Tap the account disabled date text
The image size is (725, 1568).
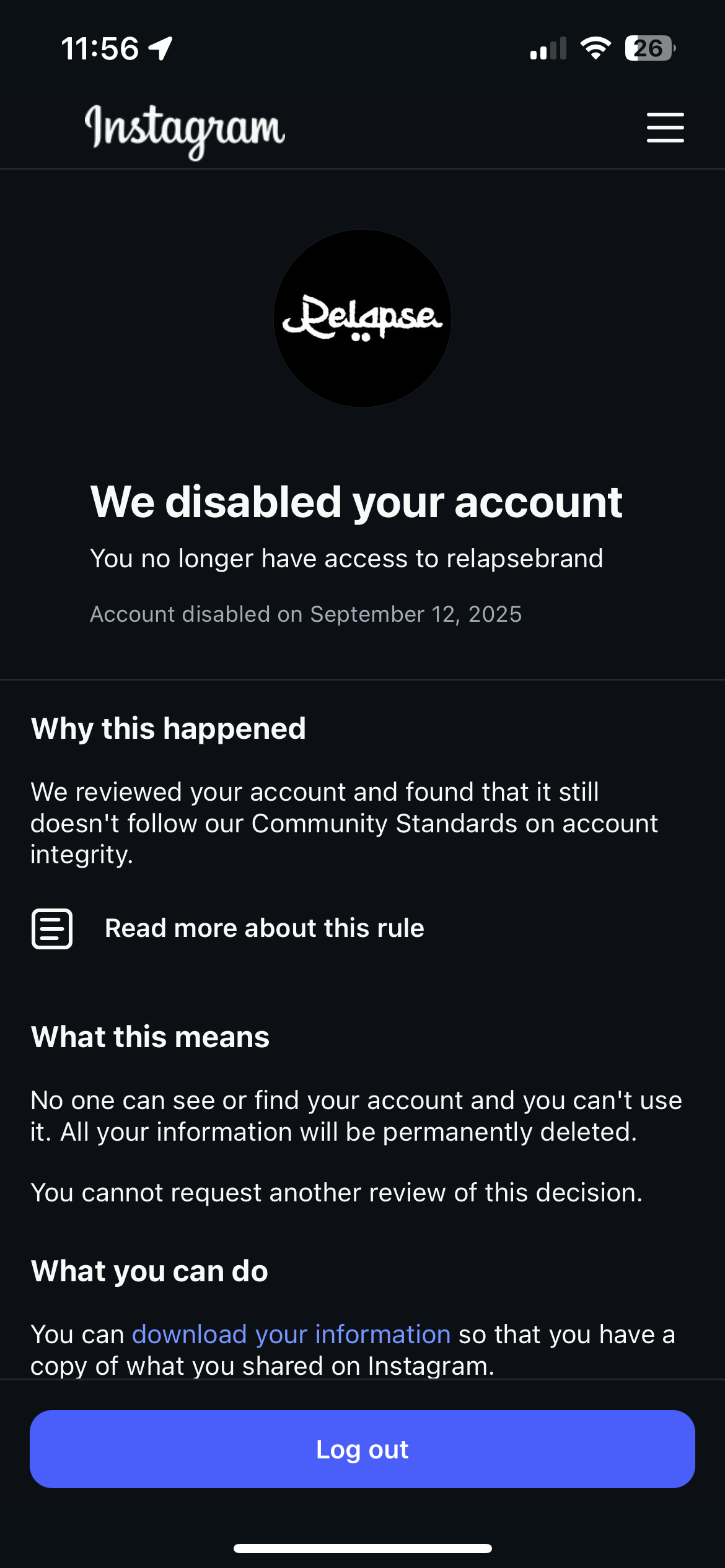click(x=306, y=614)
